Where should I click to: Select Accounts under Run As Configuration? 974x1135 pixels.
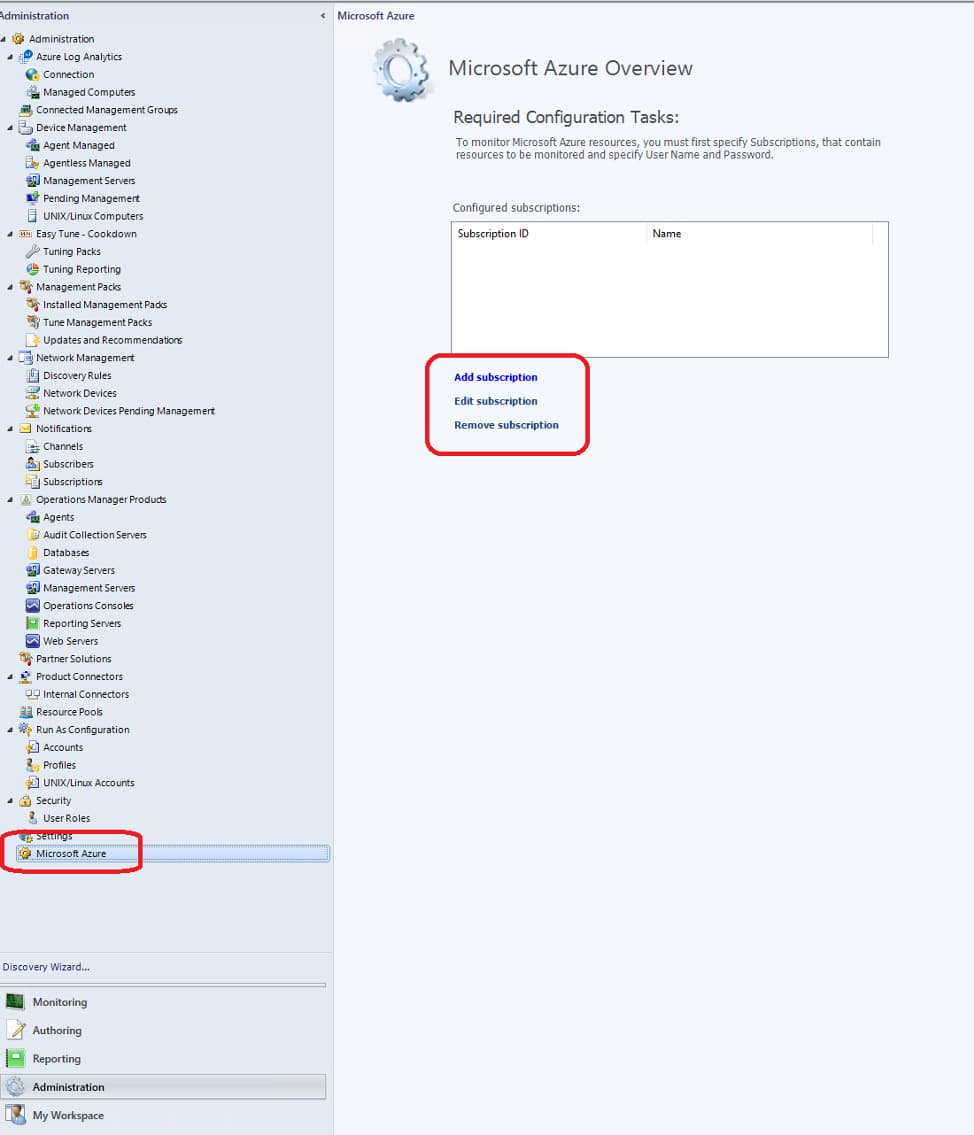click(63, 748)
